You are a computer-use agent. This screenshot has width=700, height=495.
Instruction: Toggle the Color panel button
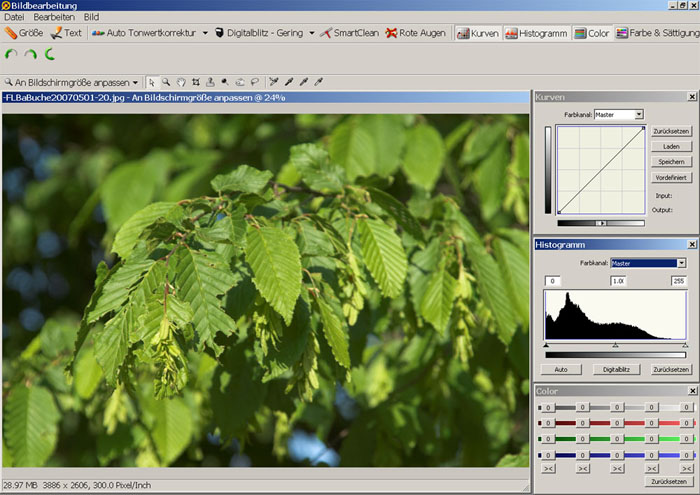pyautogui.click(x=591, y=33)
